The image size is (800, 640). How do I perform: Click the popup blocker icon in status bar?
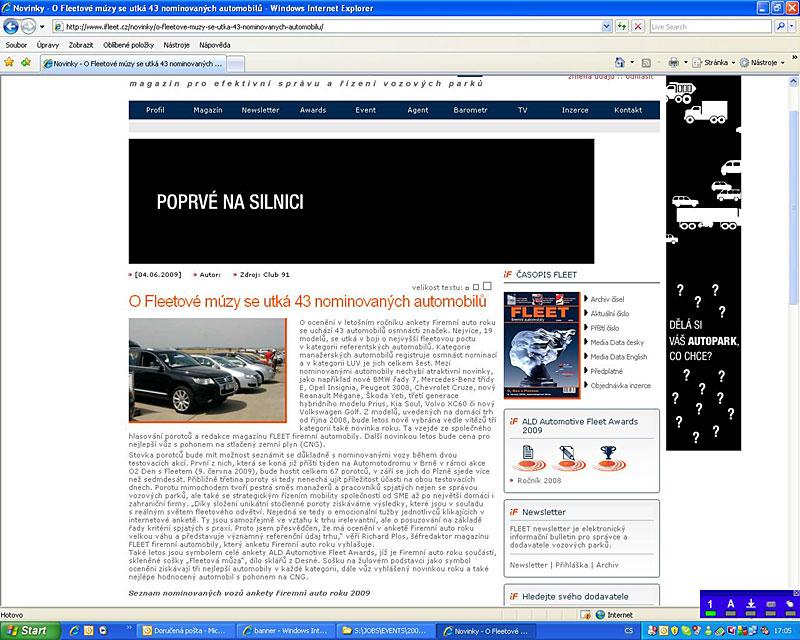[x=585, y=614]
